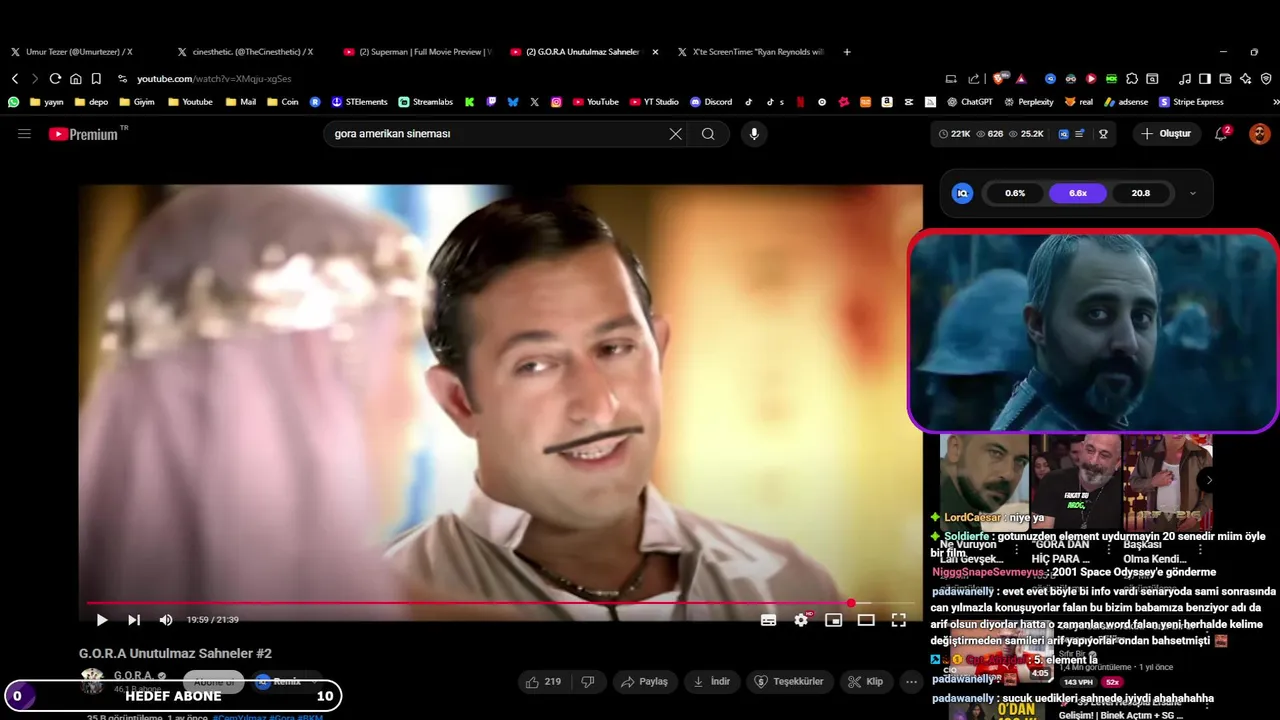Clear the search query with the X
This screenshot has height=720, width=1280.
click(x=675, y=134)
